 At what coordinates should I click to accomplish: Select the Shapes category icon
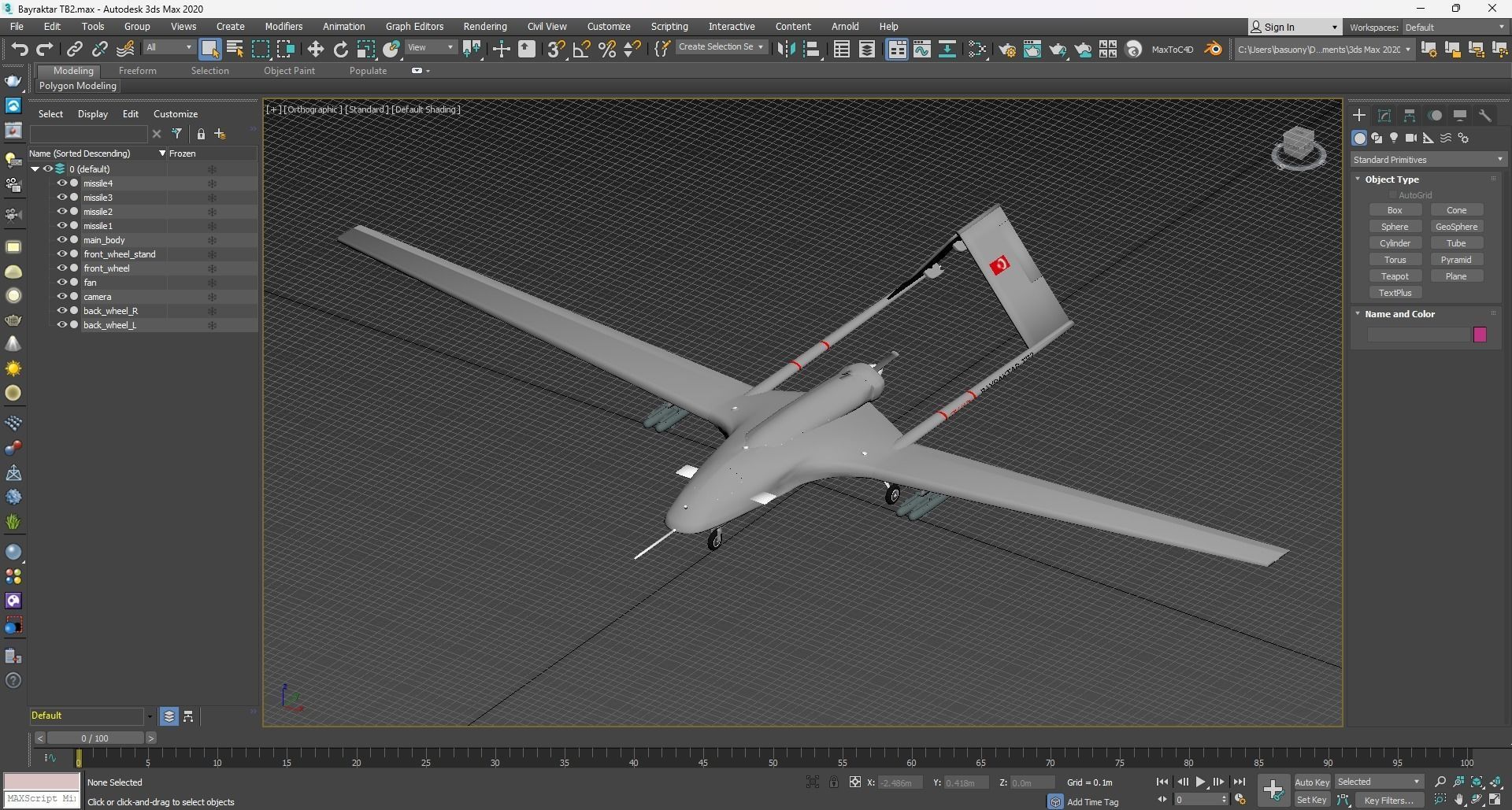(x=1377, y=138)
